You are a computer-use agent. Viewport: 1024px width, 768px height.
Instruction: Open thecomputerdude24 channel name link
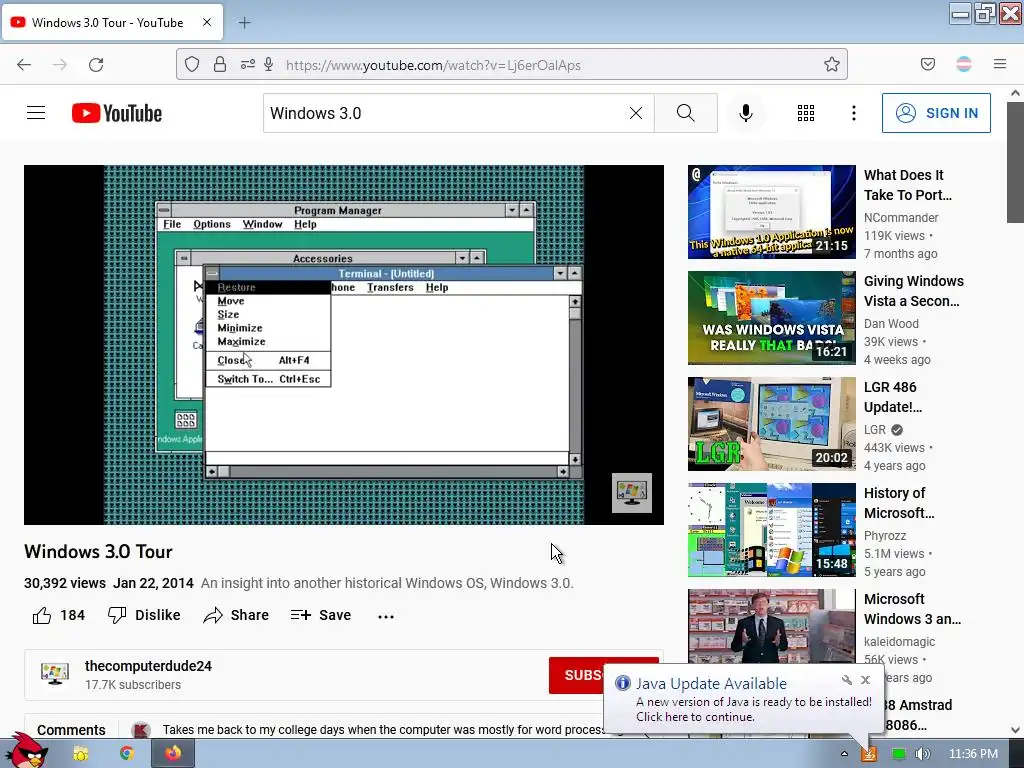coord(148,666)
